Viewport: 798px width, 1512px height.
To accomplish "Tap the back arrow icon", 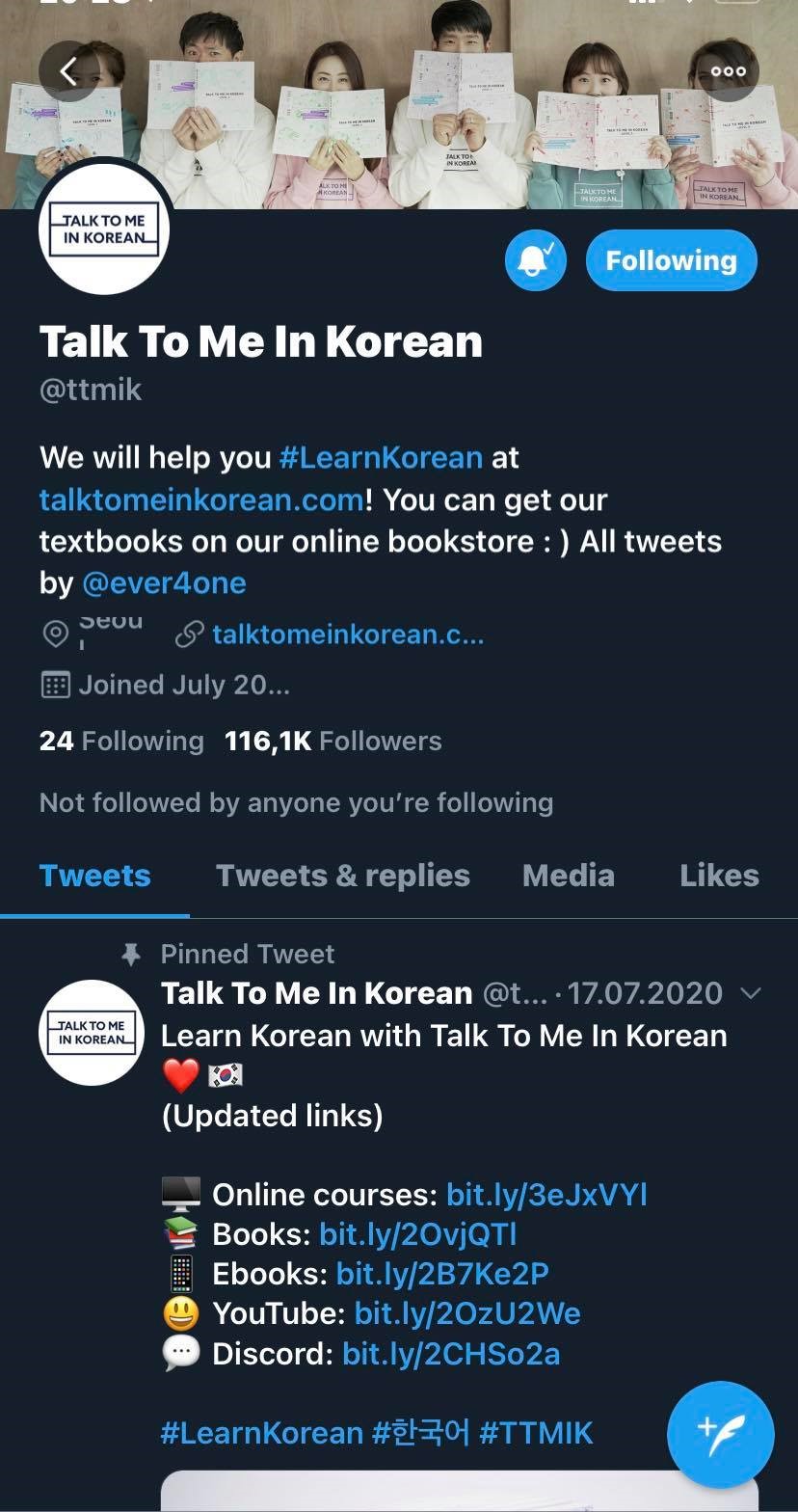I will coord(68,71).
